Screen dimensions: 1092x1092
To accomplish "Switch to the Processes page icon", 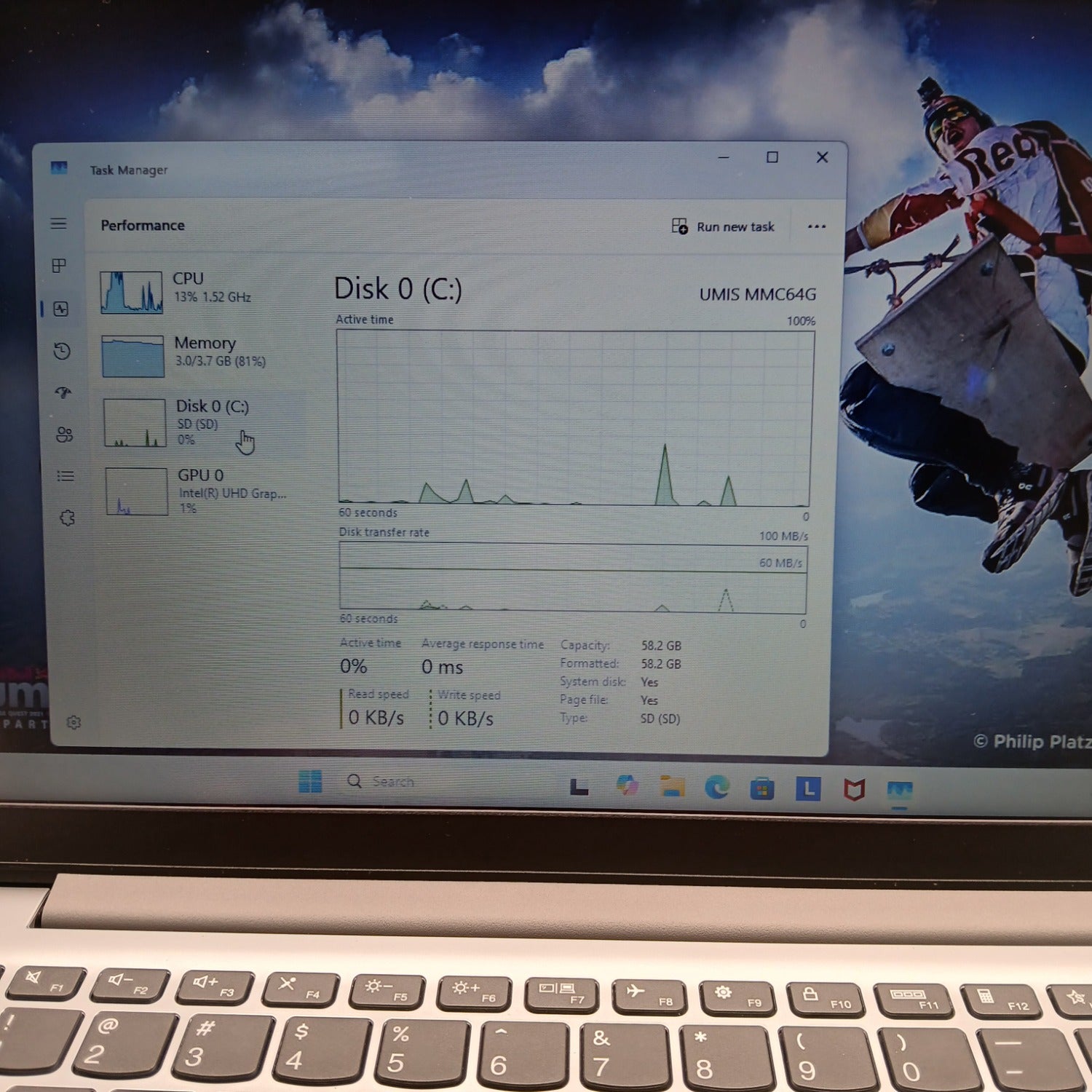I will pyautogui.click(x=60, y=265).
